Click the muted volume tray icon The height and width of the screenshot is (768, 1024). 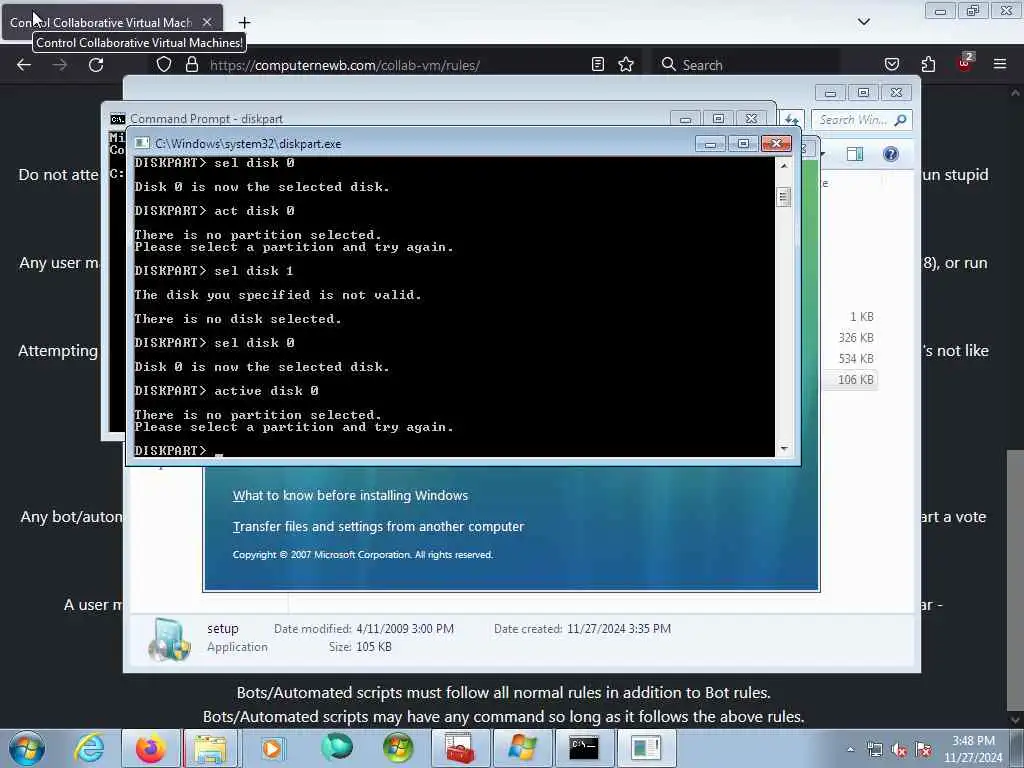(899, 750)
